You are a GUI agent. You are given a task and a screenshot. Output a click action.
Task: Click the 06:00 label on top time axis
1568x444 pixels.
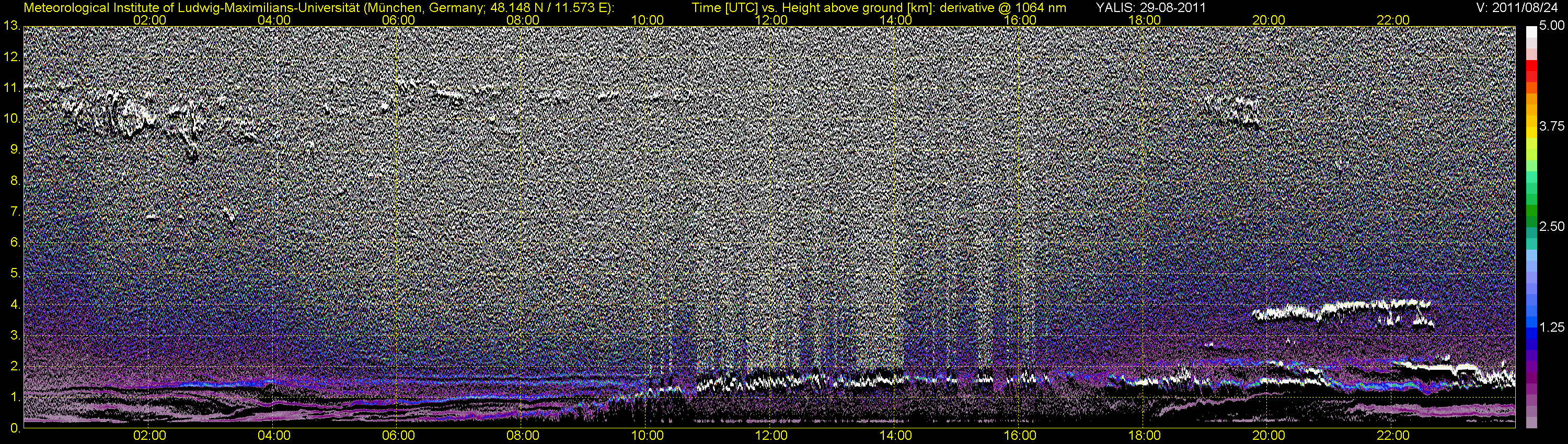coord(398,20)
